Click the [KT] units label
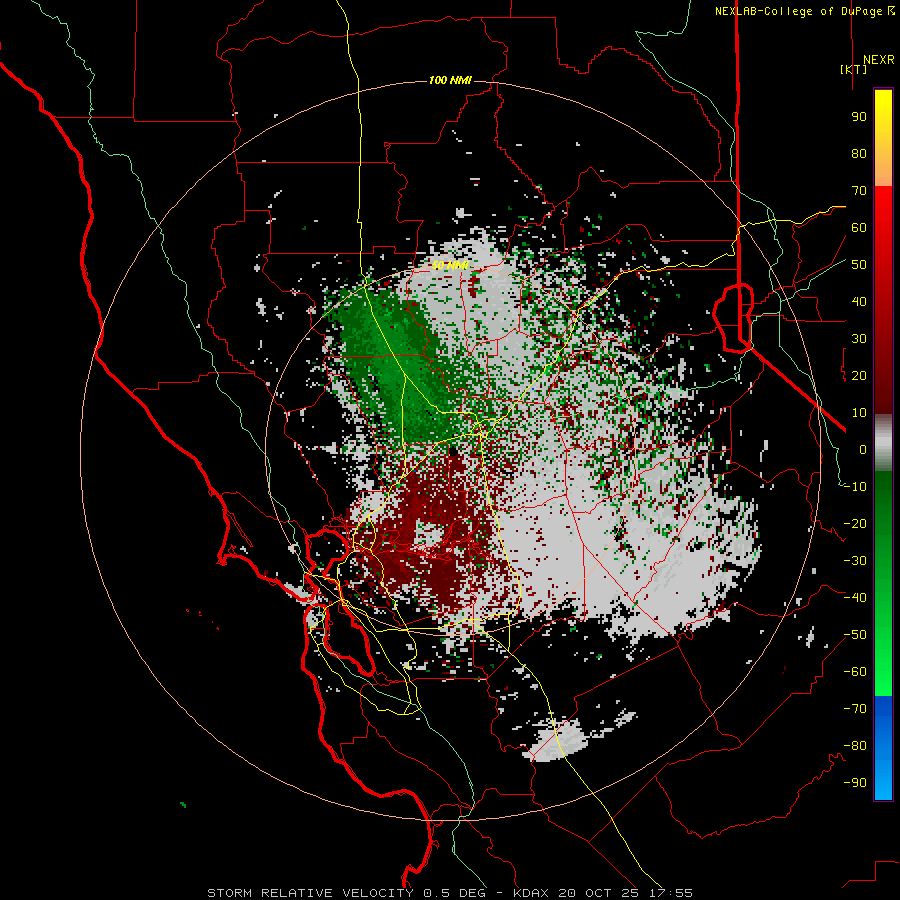Viewport: 900px width, 900px height. (854, 69)
